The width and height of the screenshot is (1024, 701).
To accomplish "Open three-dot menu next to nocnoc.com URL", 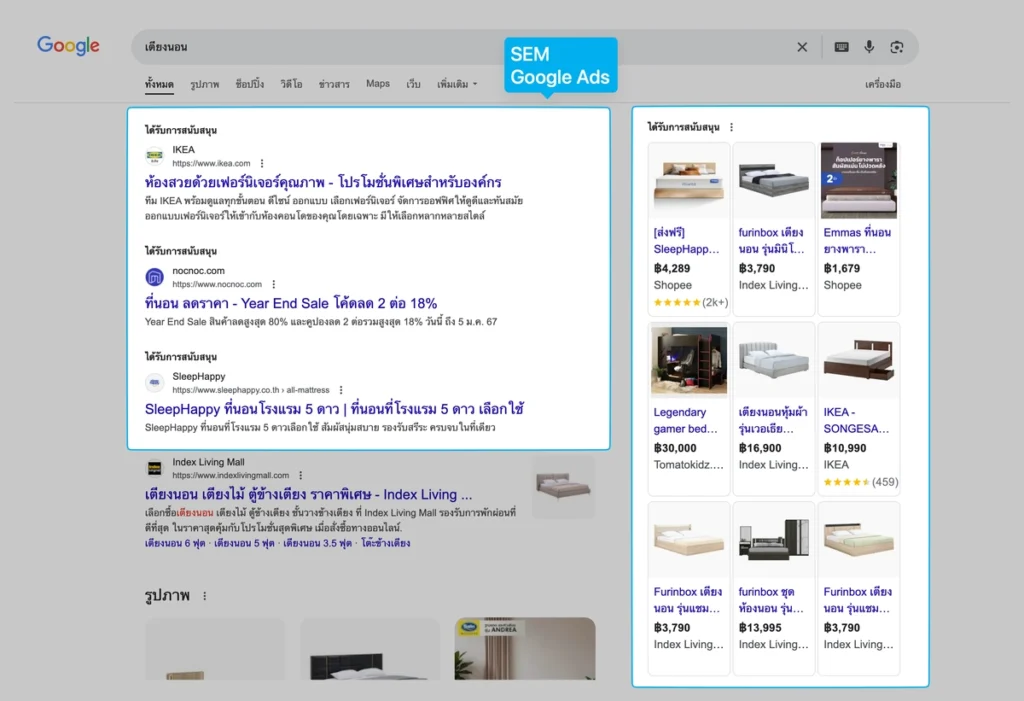I will click(274, 284).
